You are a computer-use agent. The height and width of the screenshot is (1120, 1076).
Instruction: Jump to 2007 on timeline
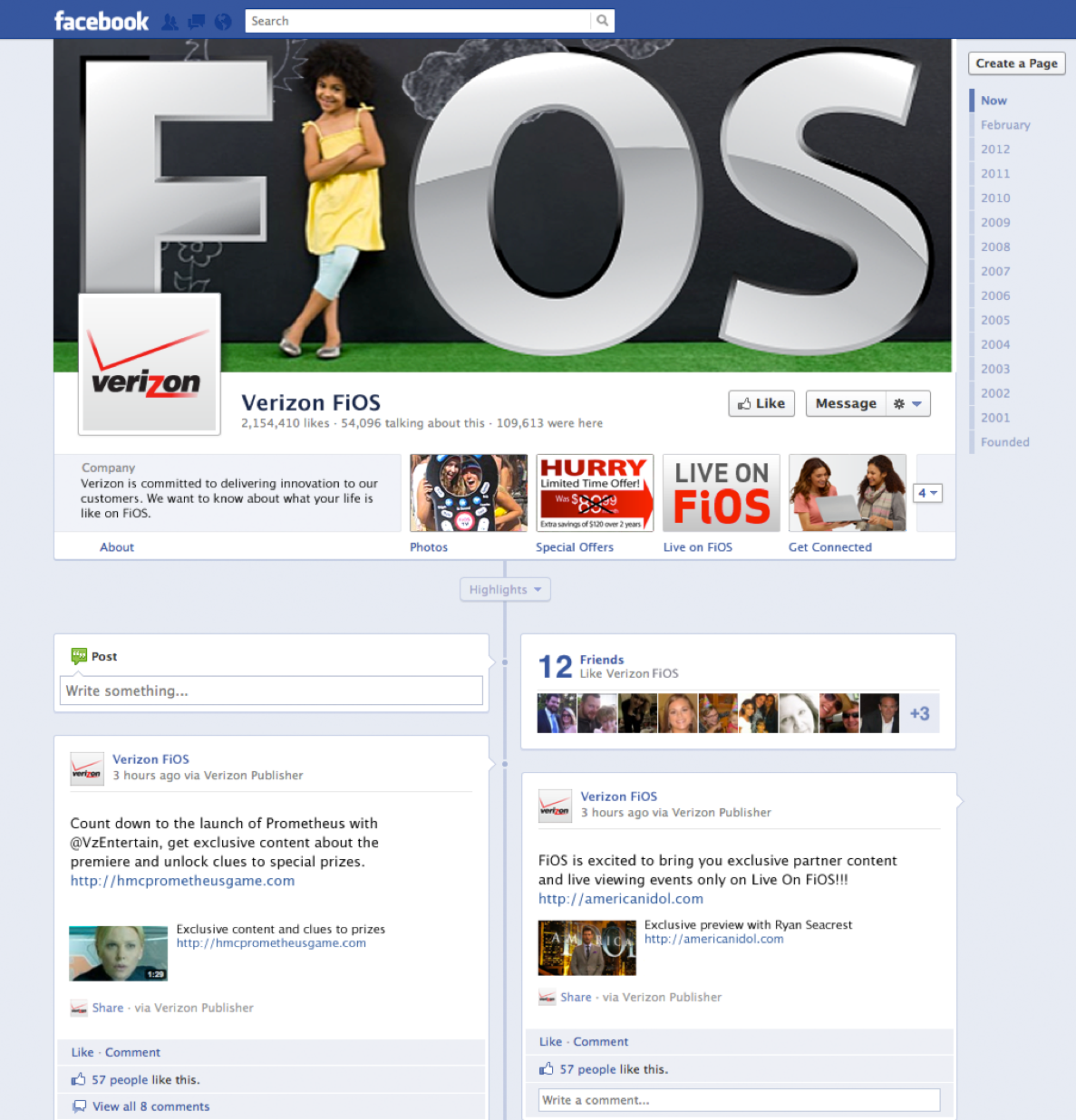tap(995, 272)
